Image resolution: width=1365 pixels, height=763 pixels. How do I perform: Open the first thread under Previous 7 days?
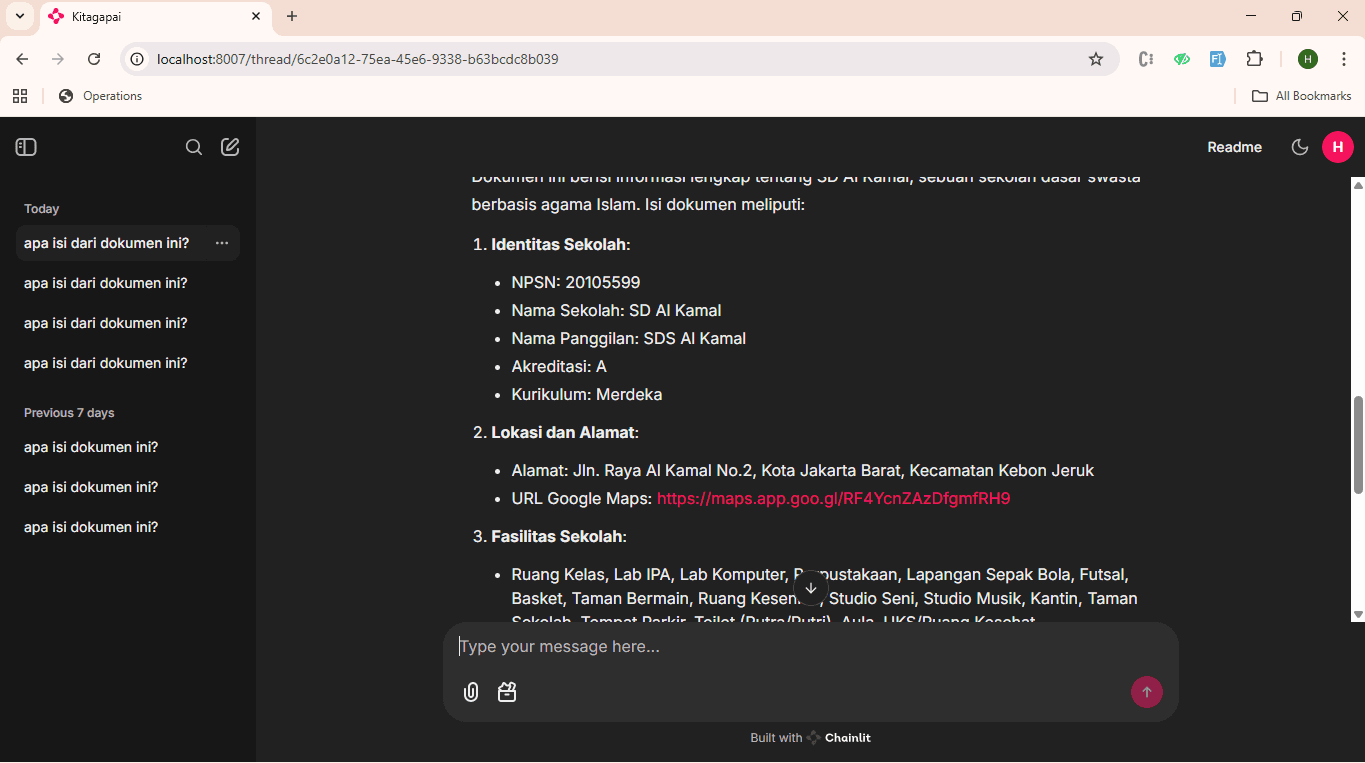pyautogui.click(x=91, y=447)
